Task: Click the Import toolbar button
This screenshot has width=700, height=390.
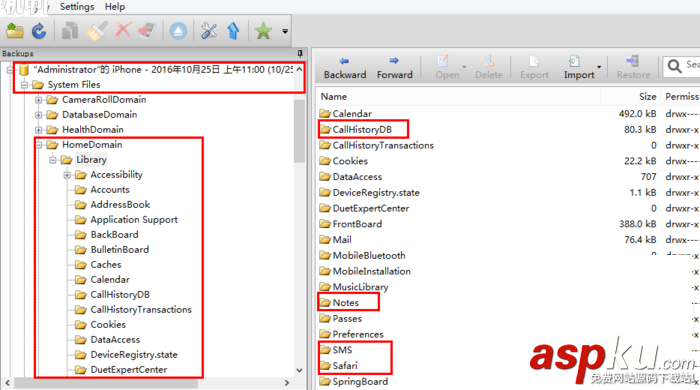Action: (579, 67)
